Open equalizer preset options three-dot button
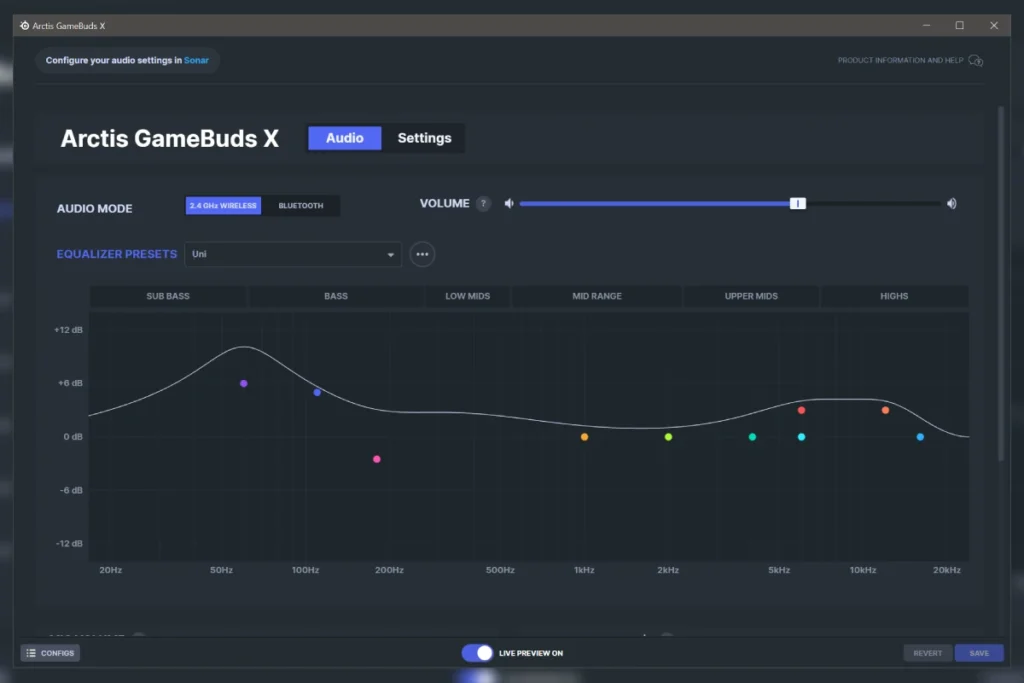 [x=422, y=254]
